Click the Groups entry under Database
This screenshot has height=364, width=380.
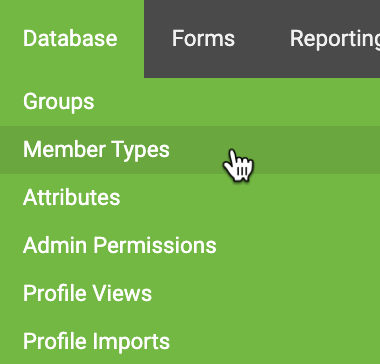pyautogui.click(x=190, y=102)
